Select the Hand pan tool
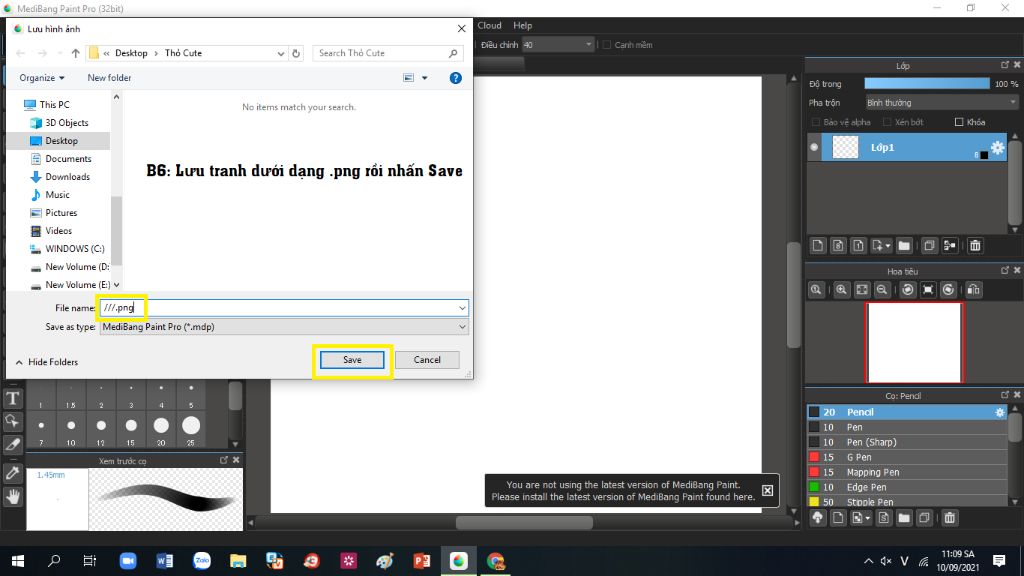The height and width of the screenshot is (576, 1024). pyautogui.click(x=12, y=497)
